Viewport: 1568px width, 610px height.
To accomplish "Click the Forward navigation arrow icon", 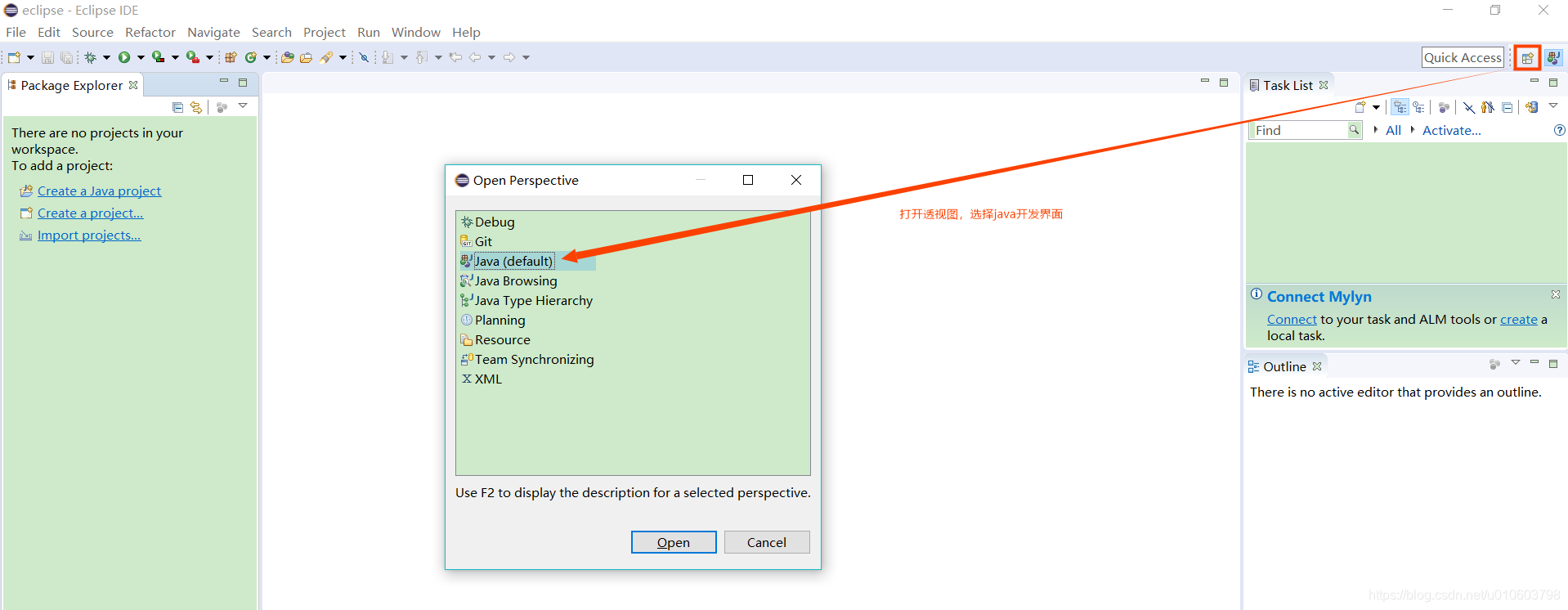I will pos(509,57).
